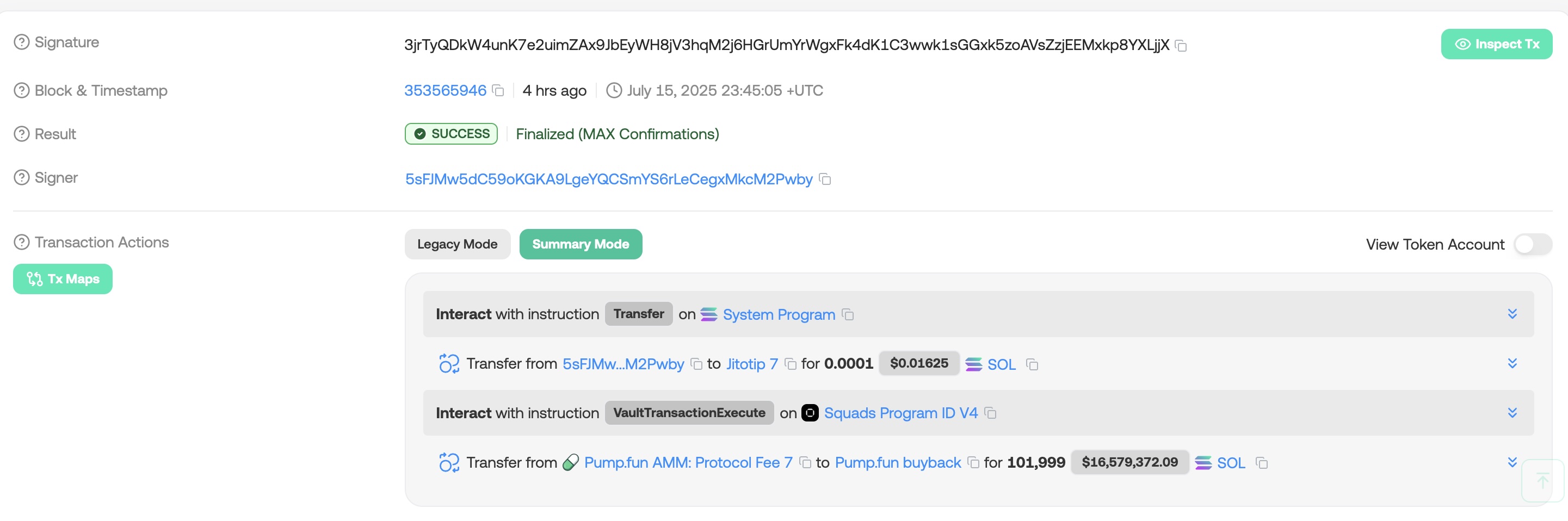Switch to Legacy Mode
The width and height of the screenshot is (1568, 521).
pos(457,244)
